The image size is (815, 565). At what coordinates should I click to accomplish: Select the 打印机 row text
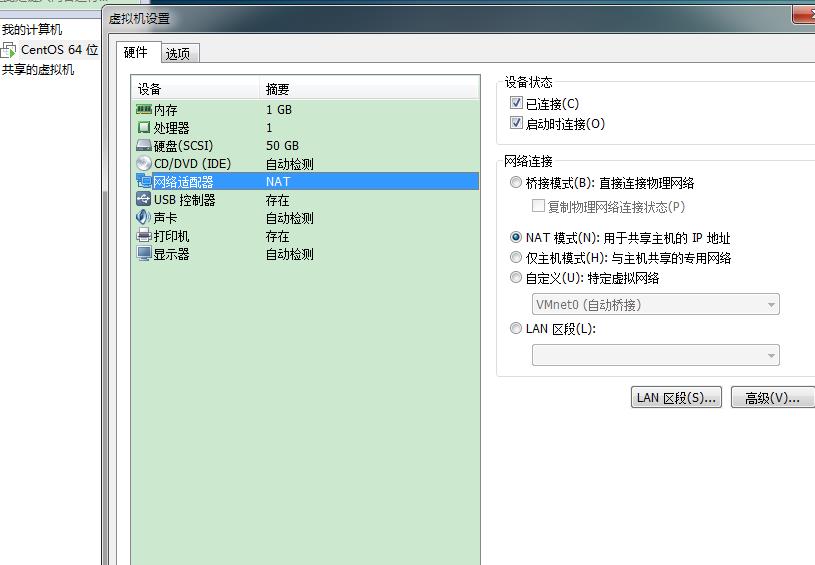tap(172, 236)
